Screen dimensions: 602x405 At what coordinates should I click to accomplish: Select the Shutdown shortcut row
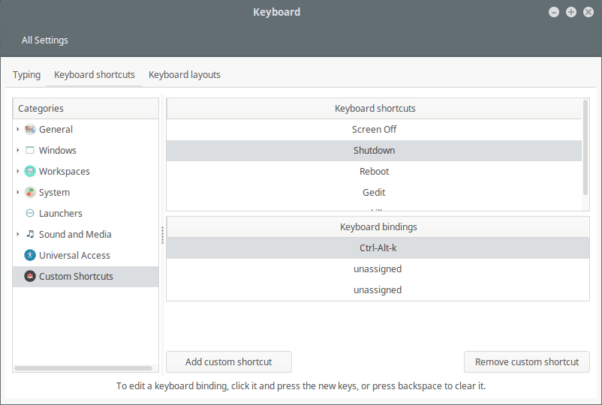(x=374, y=150)
